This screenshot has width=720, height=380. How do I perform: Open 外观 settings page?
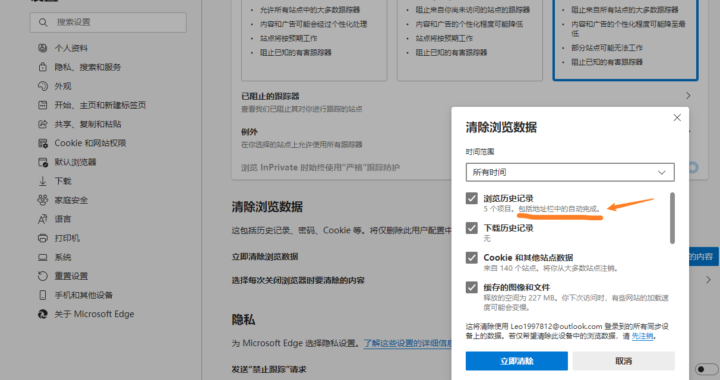click(x=63, y=86)
